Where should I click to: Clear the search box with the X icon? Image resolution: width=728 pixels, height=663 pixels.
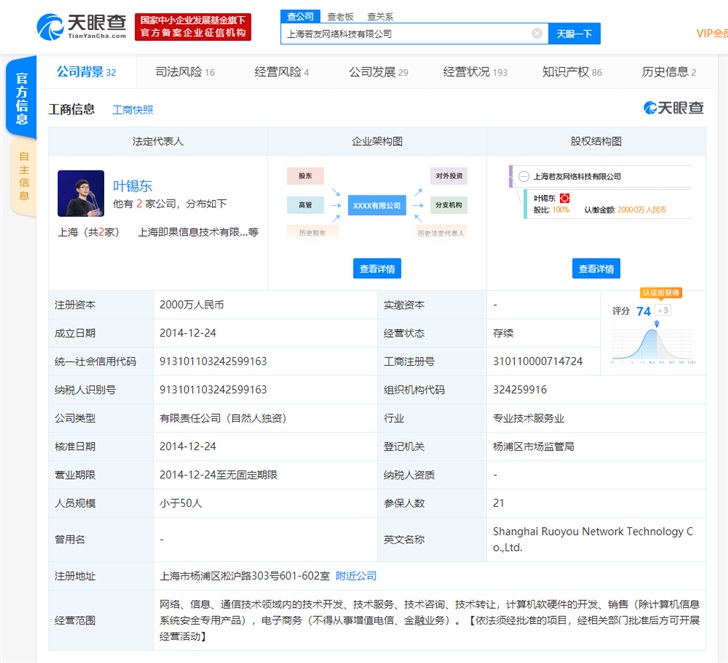[x=537, y=33]
